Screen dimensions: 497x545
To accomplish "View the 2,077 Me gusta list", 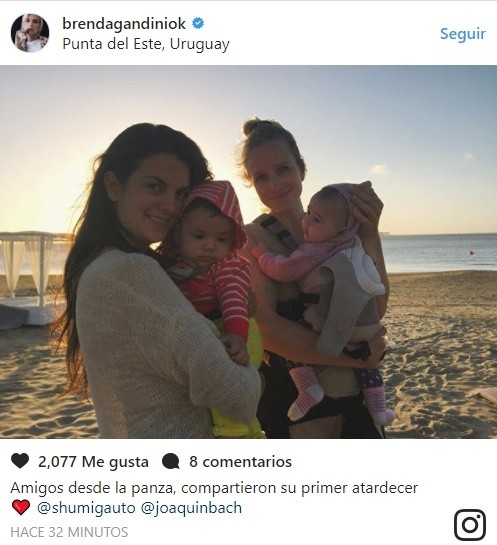I will (x=93, y=462).
